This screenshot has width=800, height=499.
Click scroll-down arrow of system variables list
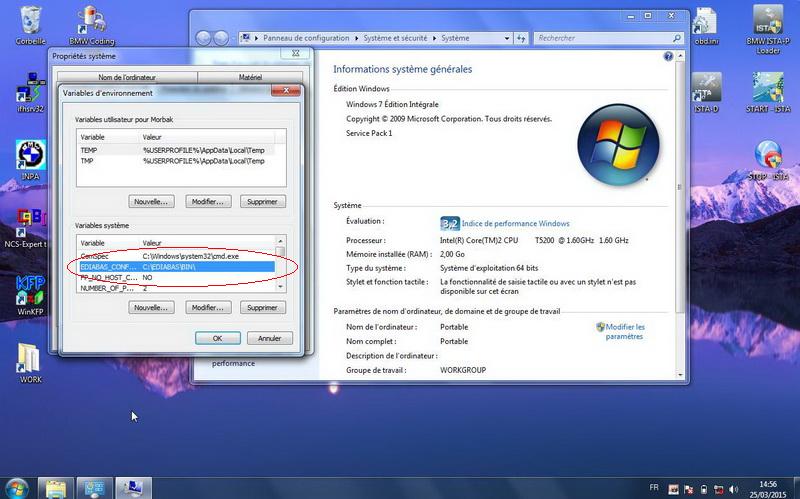[x=280, y=287]
